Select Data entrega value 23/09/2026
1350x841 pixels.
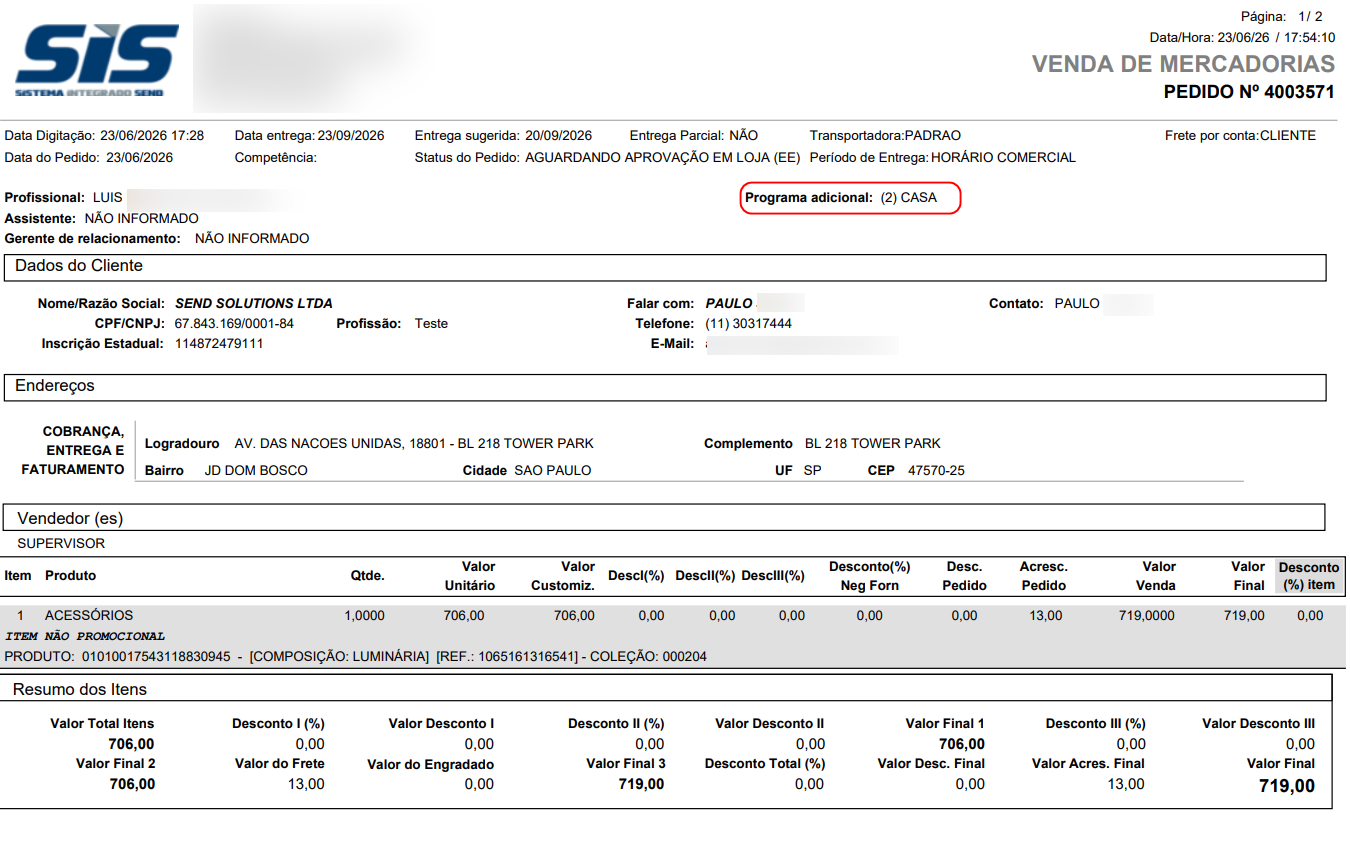pos(351,135)
